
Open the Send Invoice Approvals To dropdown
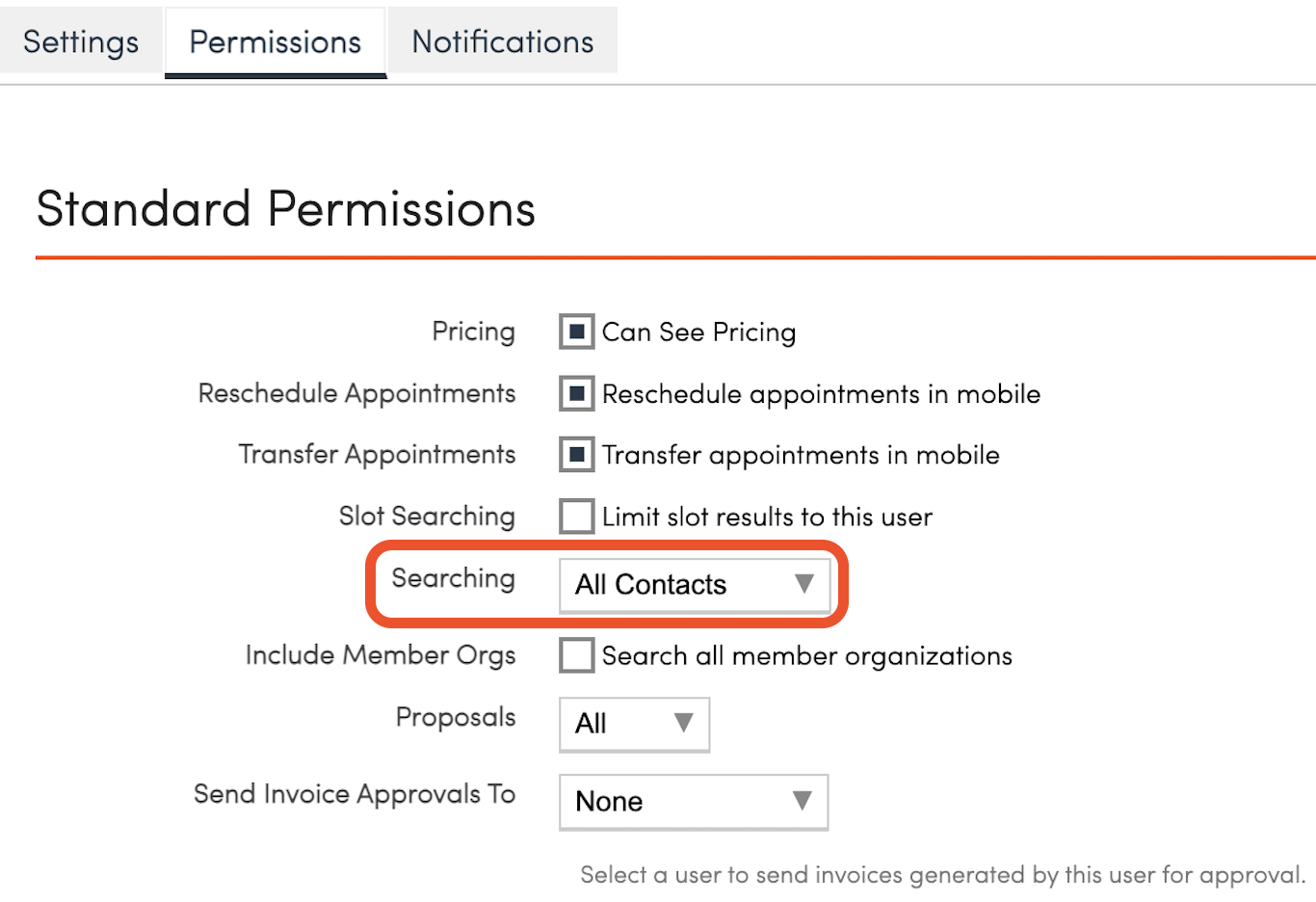694,801
